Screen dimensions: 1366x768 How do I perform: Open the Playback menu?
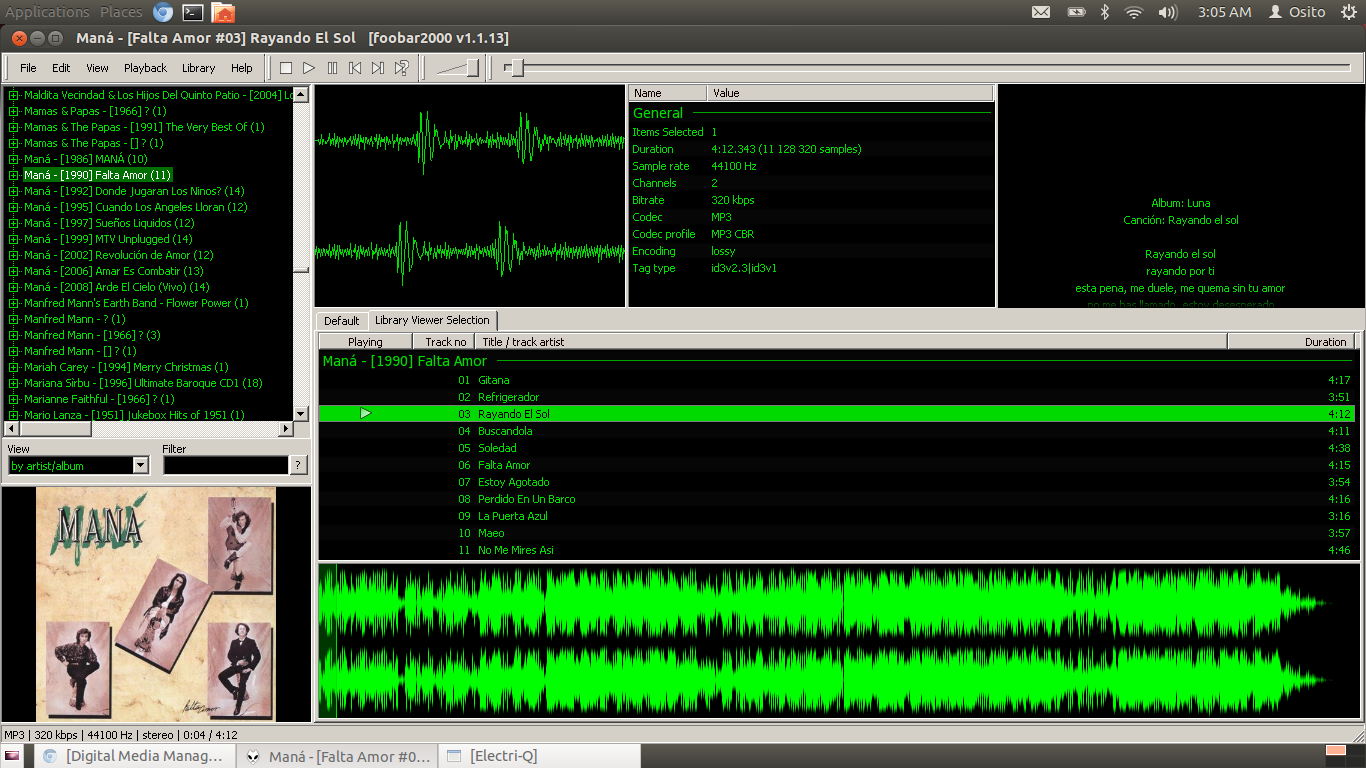pyautogui.click(x=145, y=68)
